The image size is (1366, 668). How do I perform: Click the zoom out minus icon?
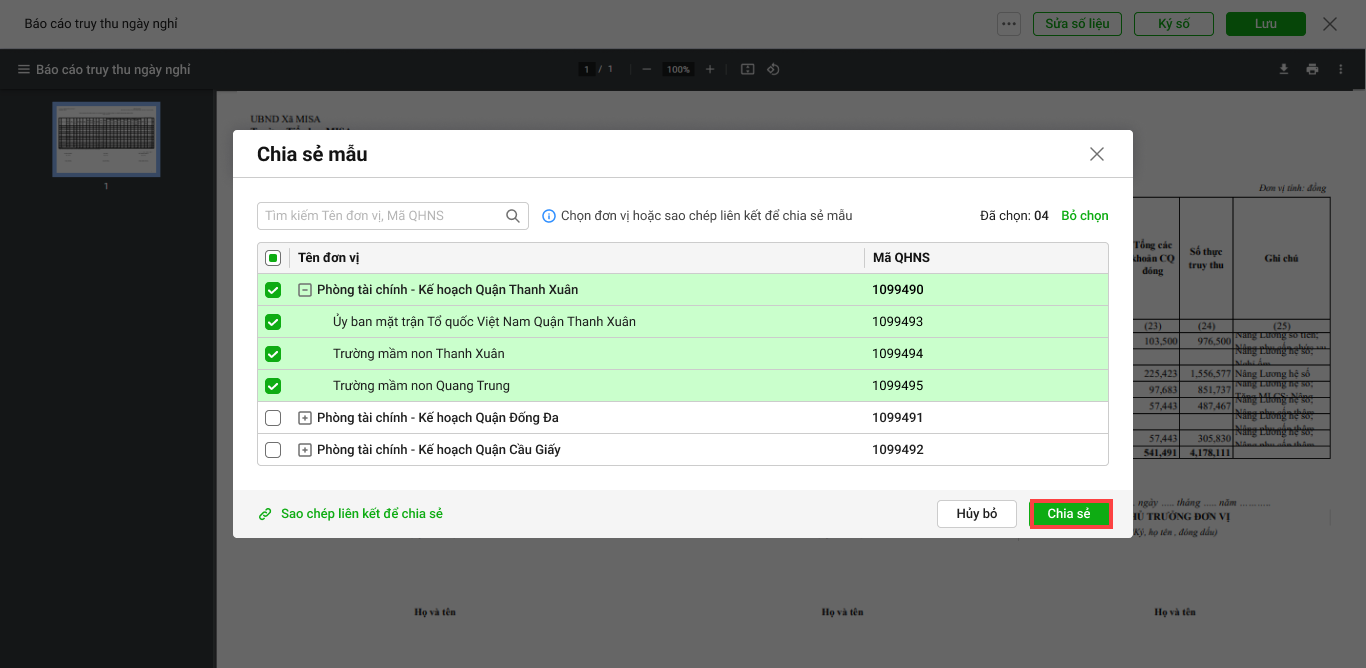647,69
